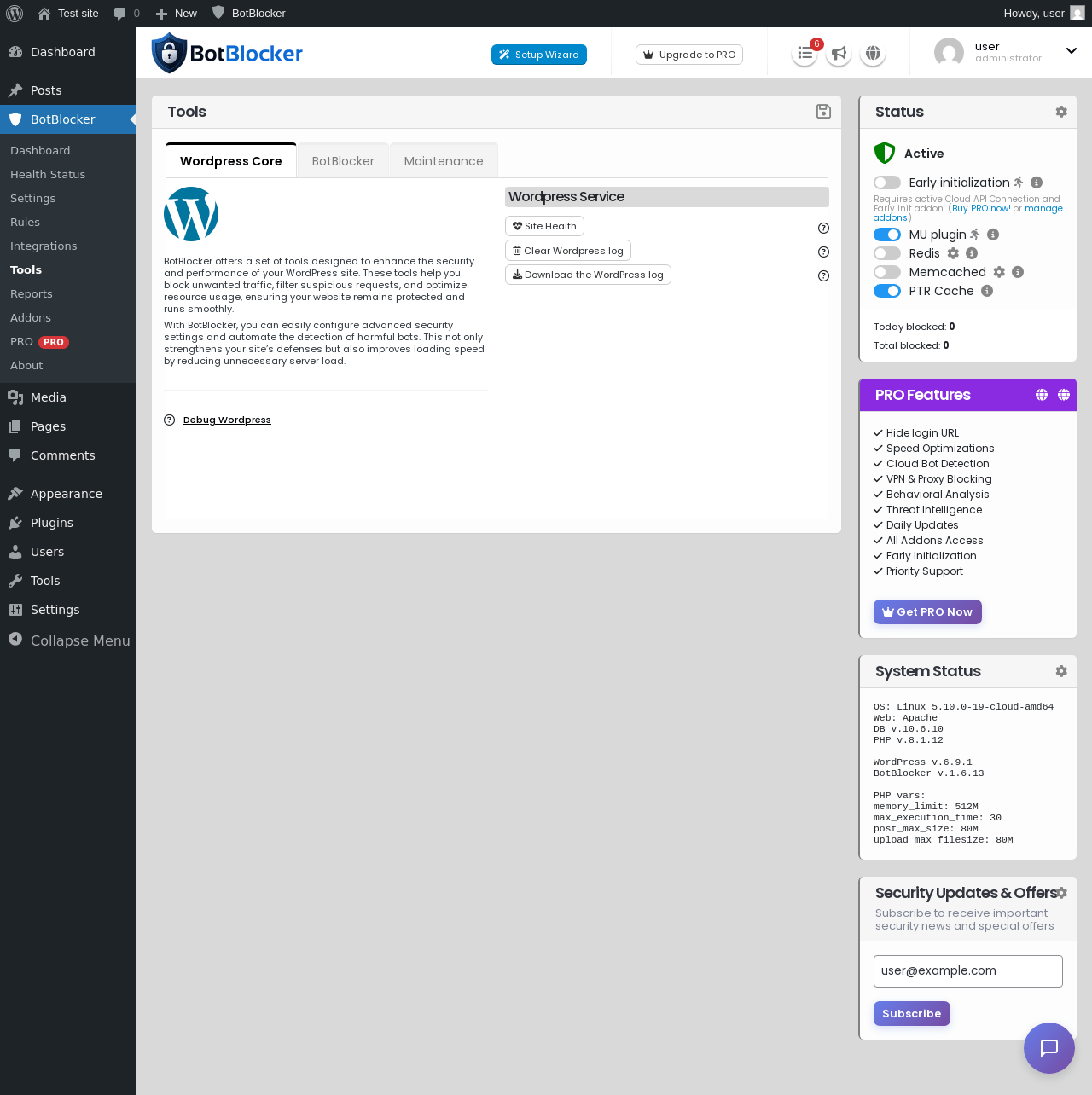Open PRO submenu item
Image resolution: width=1092 pixels, height=1095 pixels.
coord(39,341)
